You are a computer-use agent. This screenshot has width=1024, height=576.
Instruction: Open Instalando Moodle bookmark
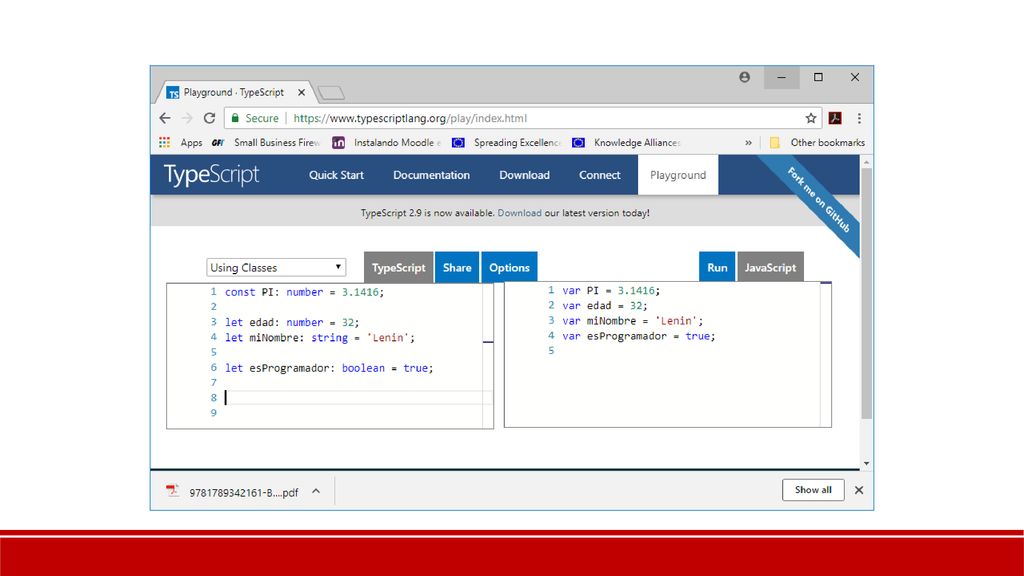(386, 142)
